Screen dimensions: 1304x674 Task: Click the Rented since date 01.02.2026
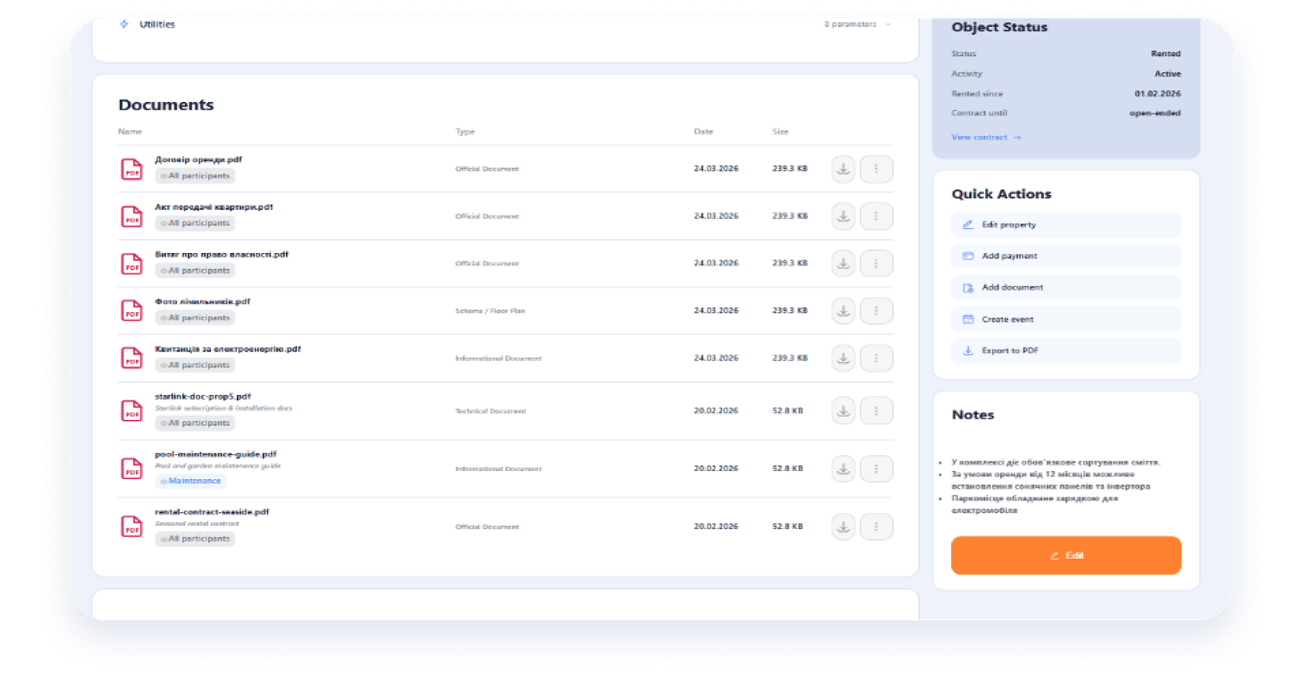[1157, 93]
